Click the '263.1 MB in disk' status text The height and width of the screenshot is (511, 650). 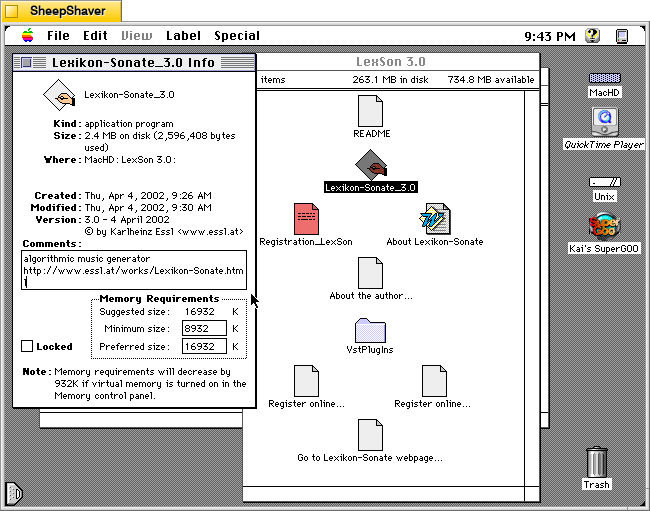point(390,80)
